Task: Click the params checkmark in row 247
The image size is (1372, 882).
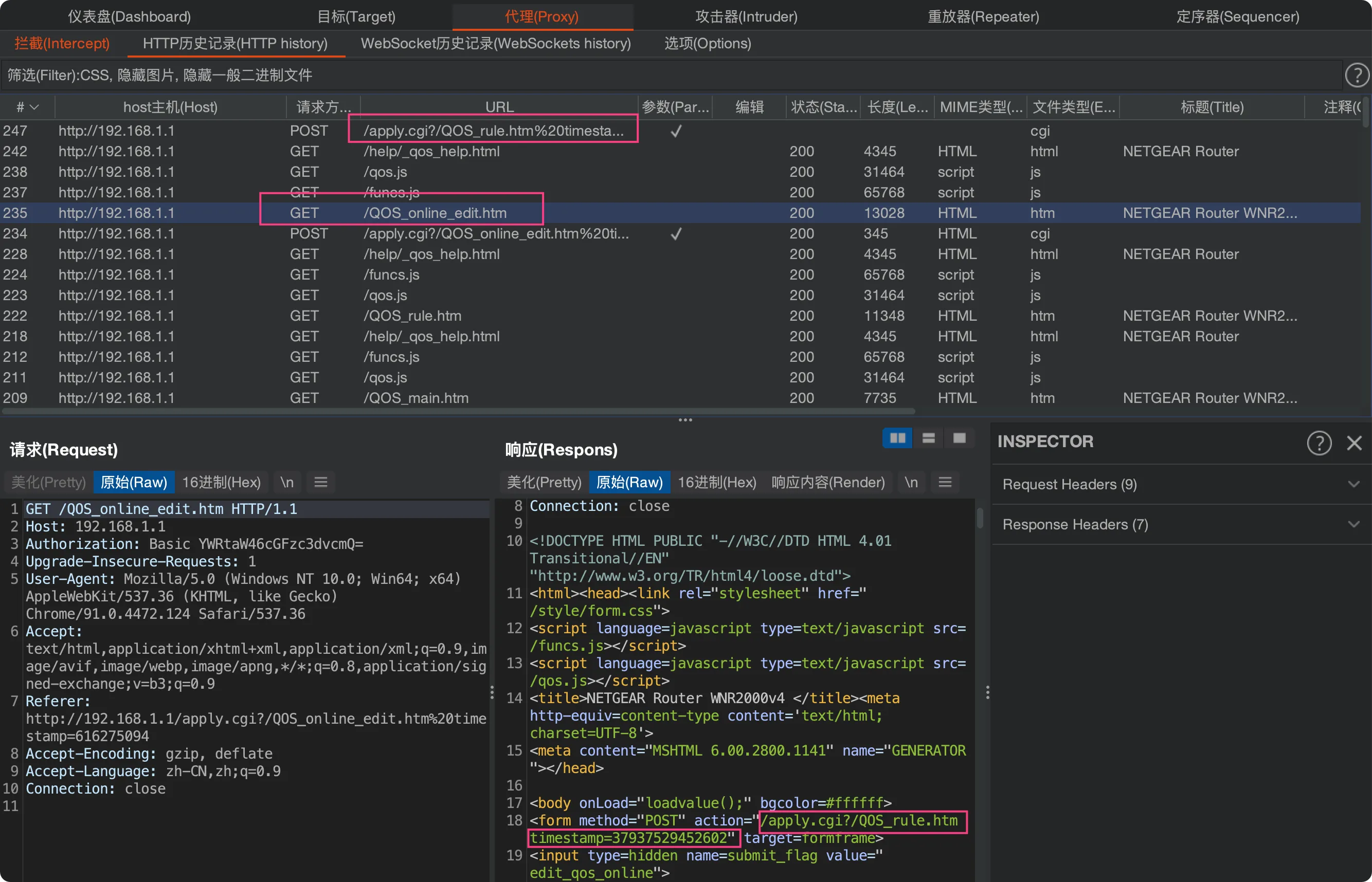Action: [x=676, y=131]
